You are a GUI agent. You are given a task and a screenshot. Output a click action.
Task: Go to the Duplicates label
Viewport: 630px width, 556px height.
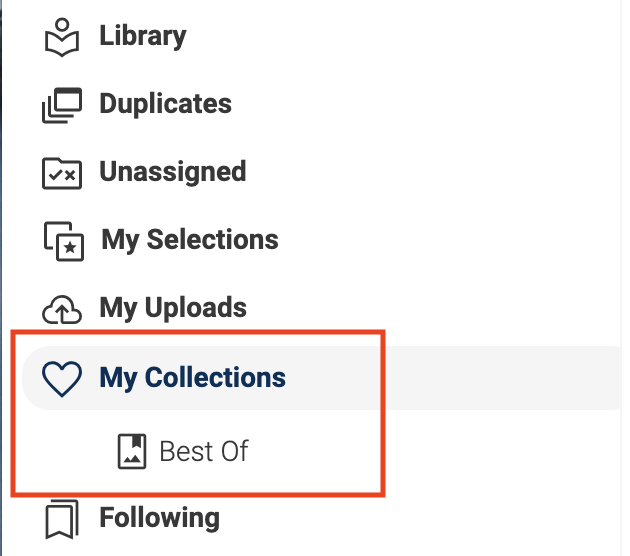(x=165, y=104)
